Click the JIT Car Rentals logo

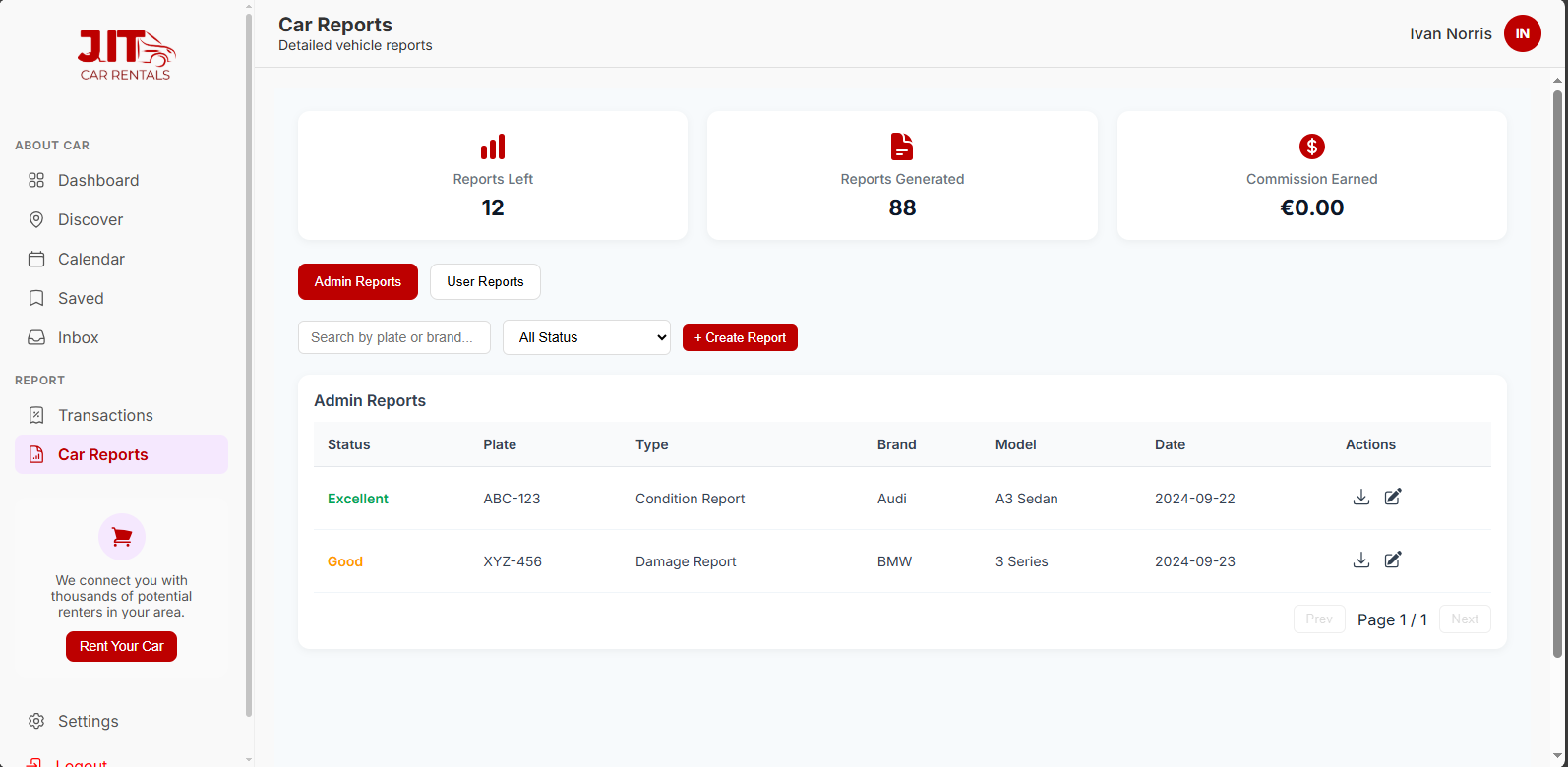click(126, 55)
